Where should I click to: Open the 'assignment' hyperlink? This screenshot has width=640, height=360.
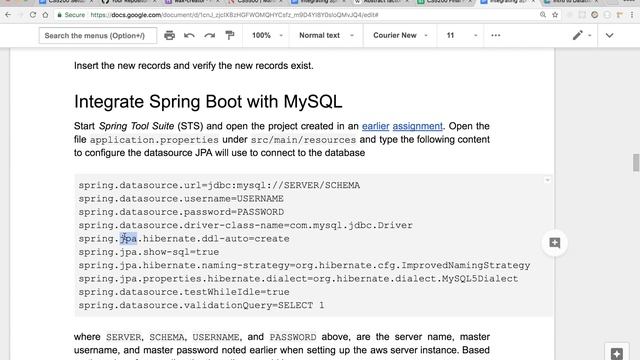tap(418, 126)
